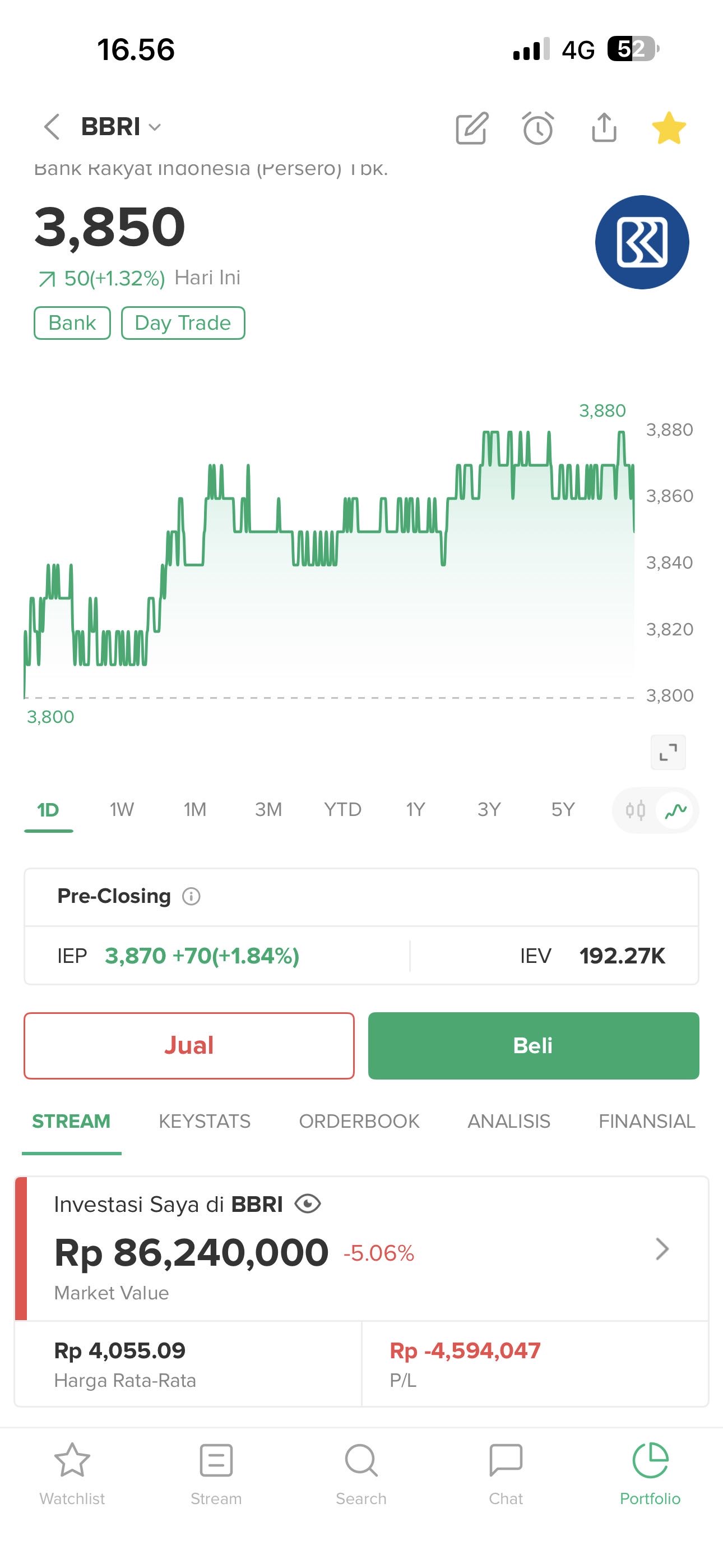Open Pre-Closing info icon
This screenshot has height=1568, width=723.
(x=191, y=896)
